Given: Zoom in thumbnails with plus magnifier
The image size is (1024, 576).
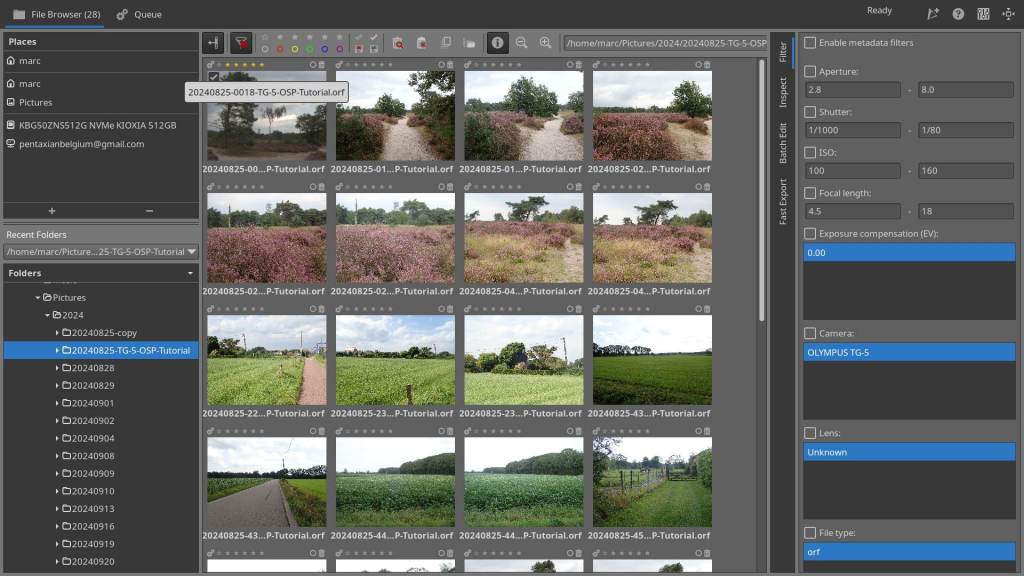Looking at the screenshot, I should [545, 43].
